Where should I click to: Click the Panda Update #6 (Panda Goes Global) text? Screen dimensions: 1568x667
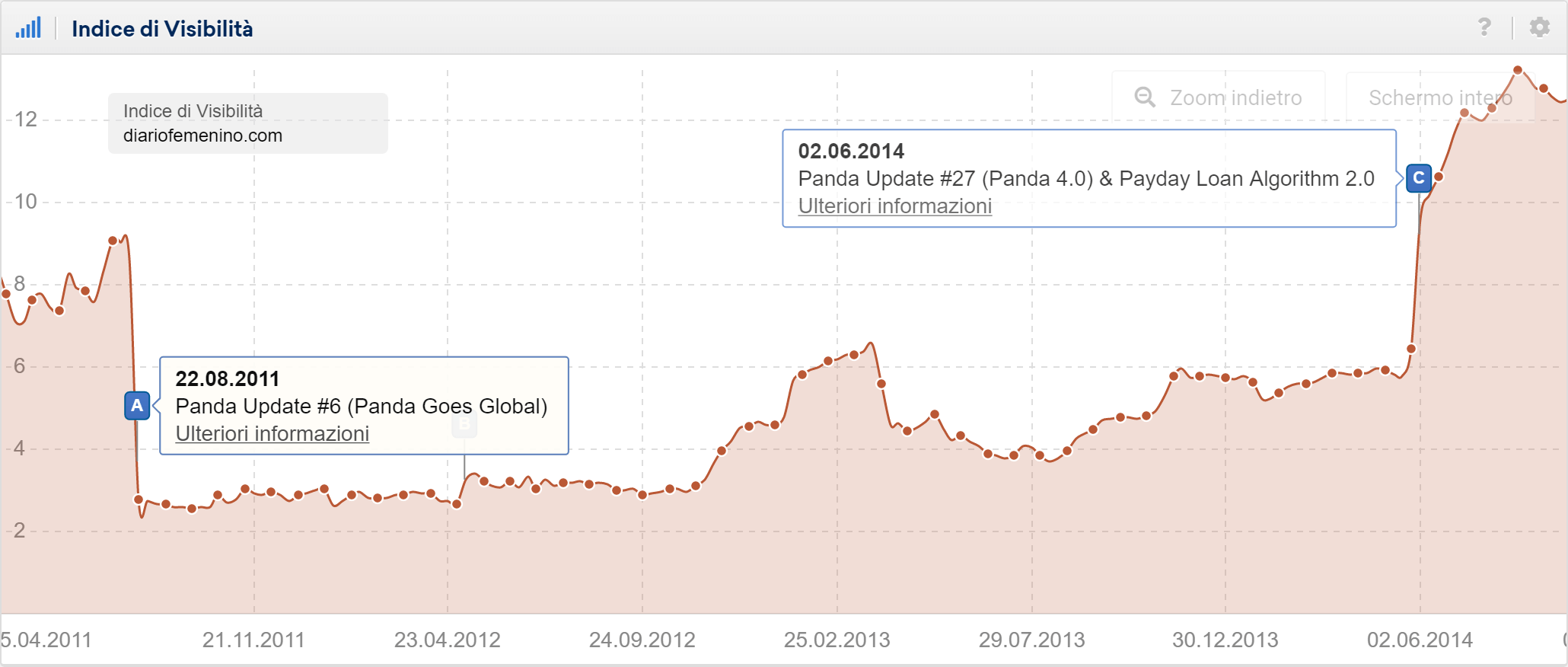pyautogui.click(x=362, y=406)
